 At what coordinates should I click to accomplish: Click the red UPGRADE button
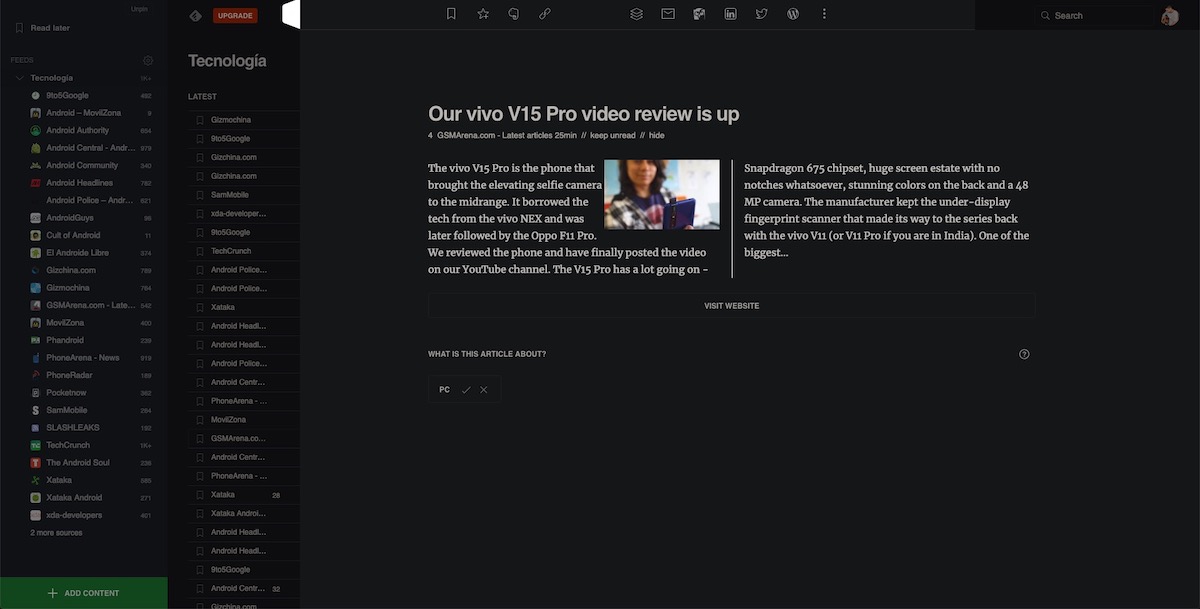235,15
